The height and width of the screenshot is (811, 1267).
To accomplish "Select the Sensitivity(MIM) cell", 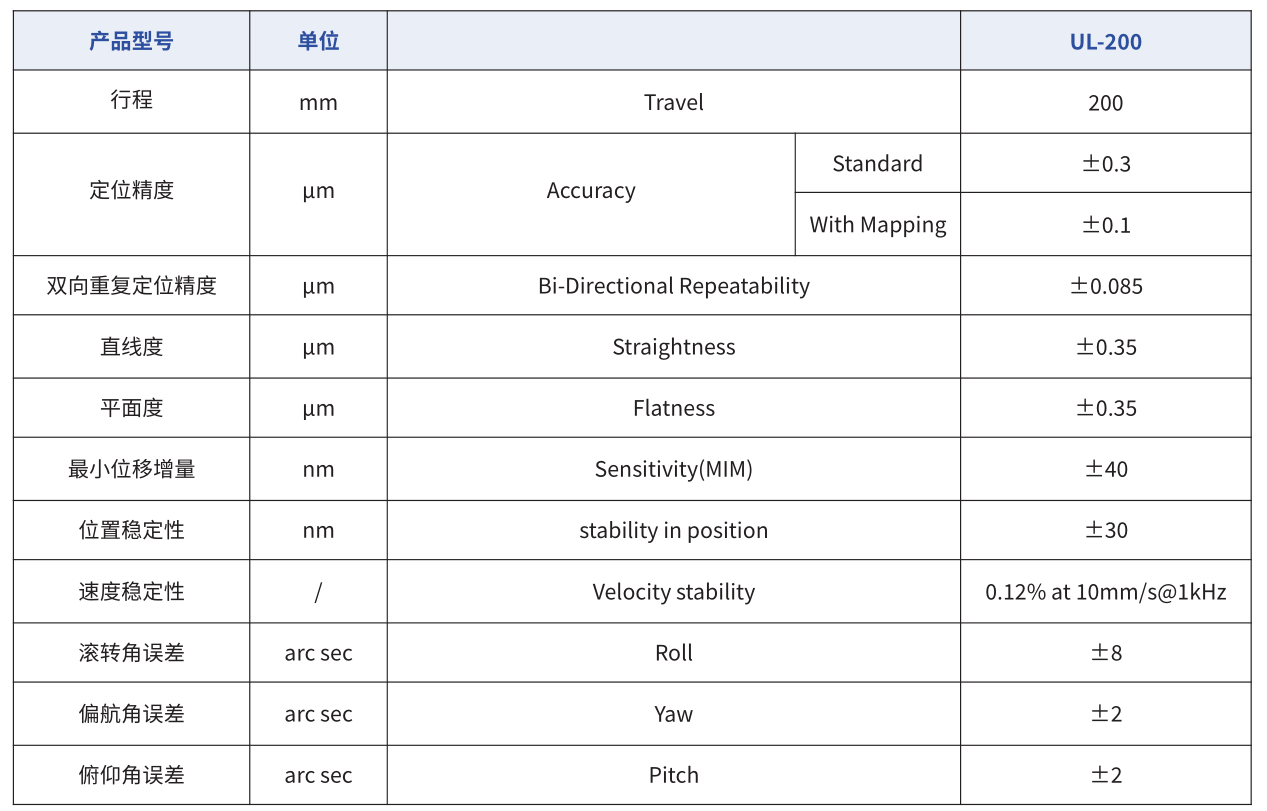I will pos(673,469).
